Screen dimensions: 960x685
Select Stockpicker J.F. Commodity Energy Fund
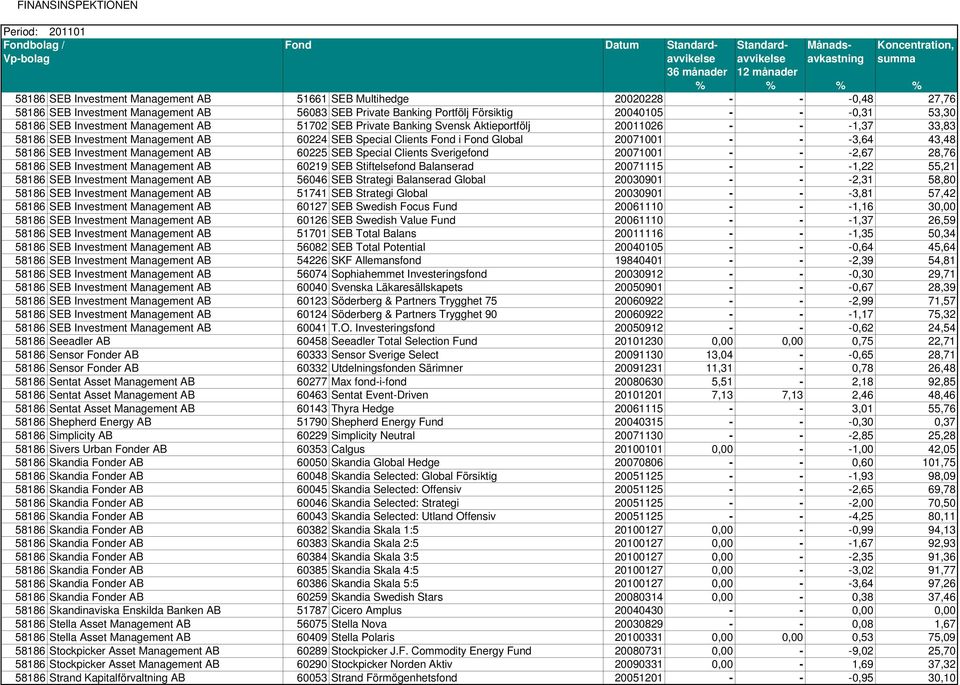coord(431,651)
